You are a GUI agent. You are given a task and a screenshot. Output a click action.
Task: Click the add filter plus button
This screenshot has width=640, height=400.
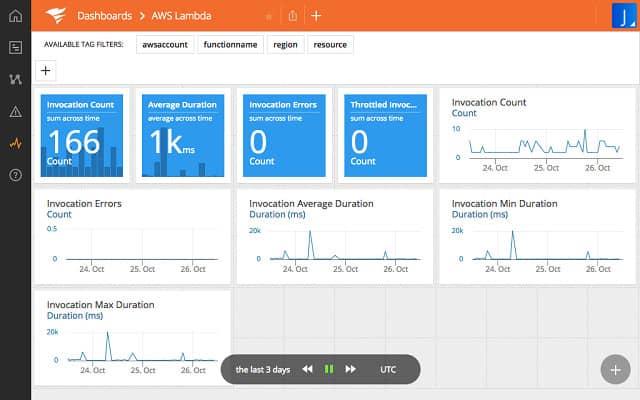click(46, 71)
